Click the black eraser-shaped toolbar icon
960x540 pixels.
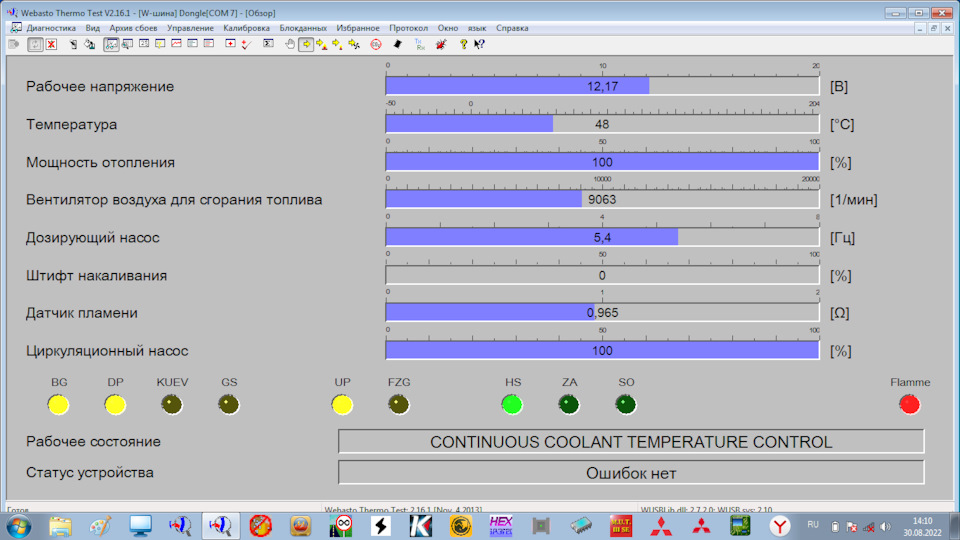397,44
